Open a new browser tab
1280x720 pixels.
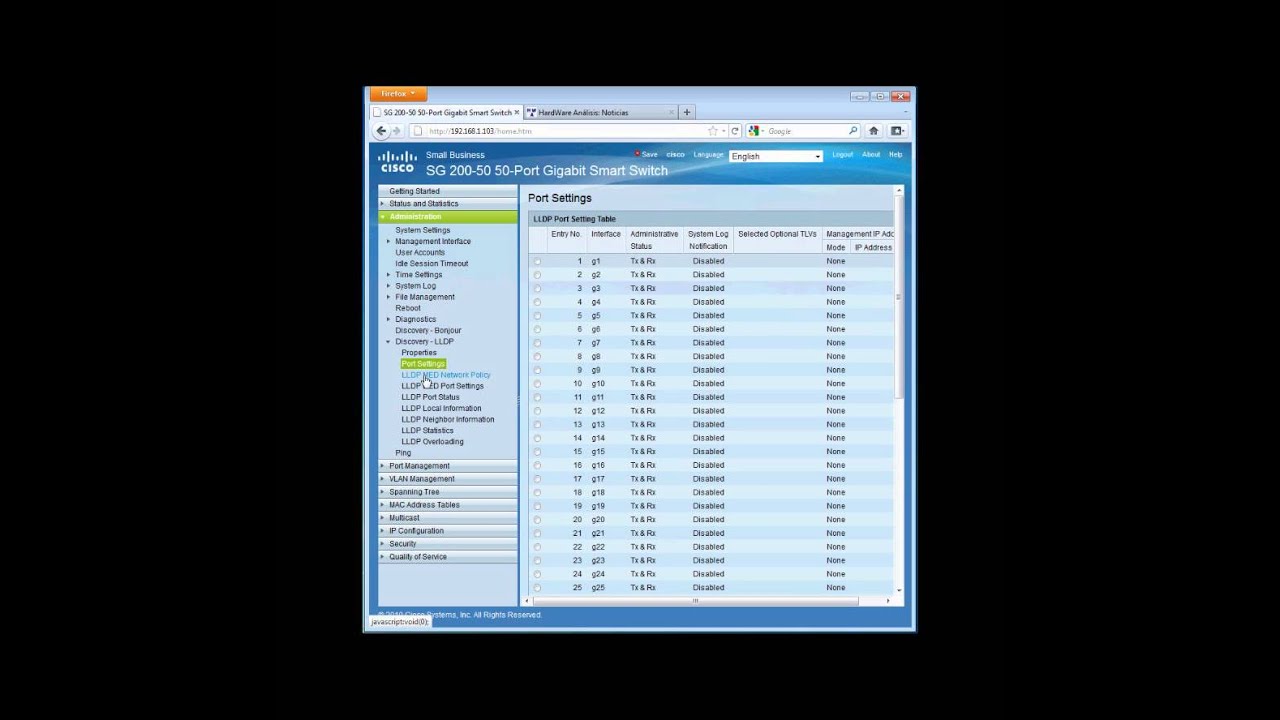687,112
